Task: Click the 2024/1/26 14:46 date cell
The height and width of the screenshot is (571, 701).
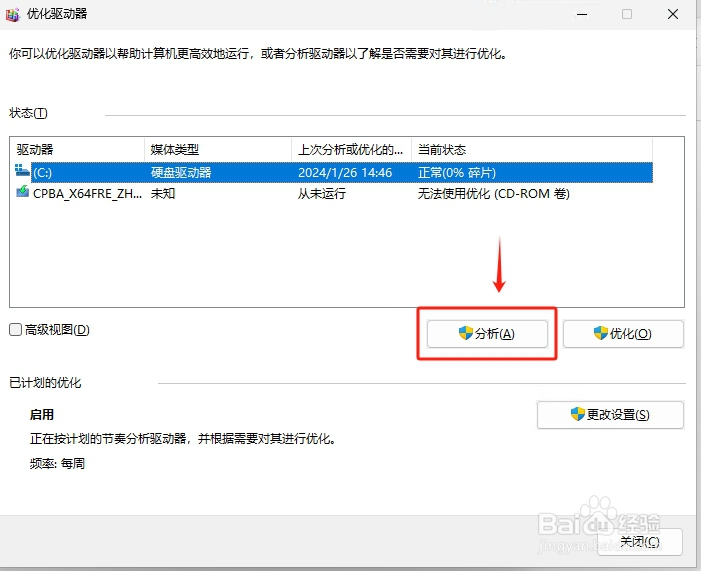Action: click(x=345, y=173)
